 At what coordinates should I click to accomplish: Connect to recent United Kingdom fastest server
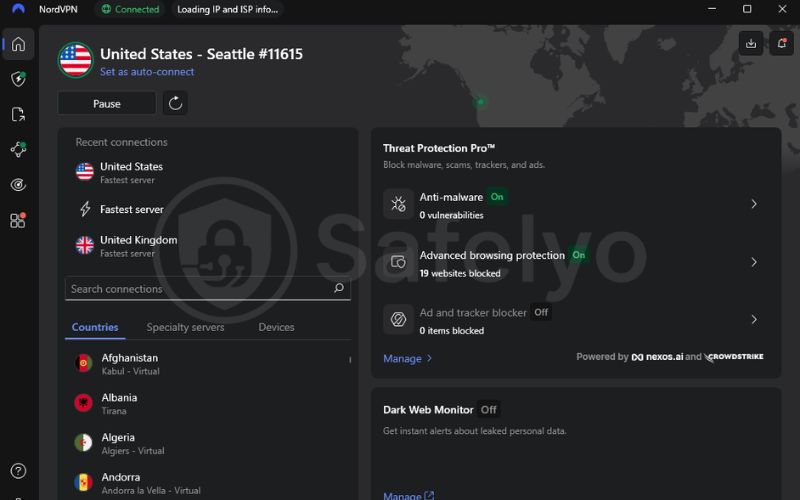pos(208,245)
